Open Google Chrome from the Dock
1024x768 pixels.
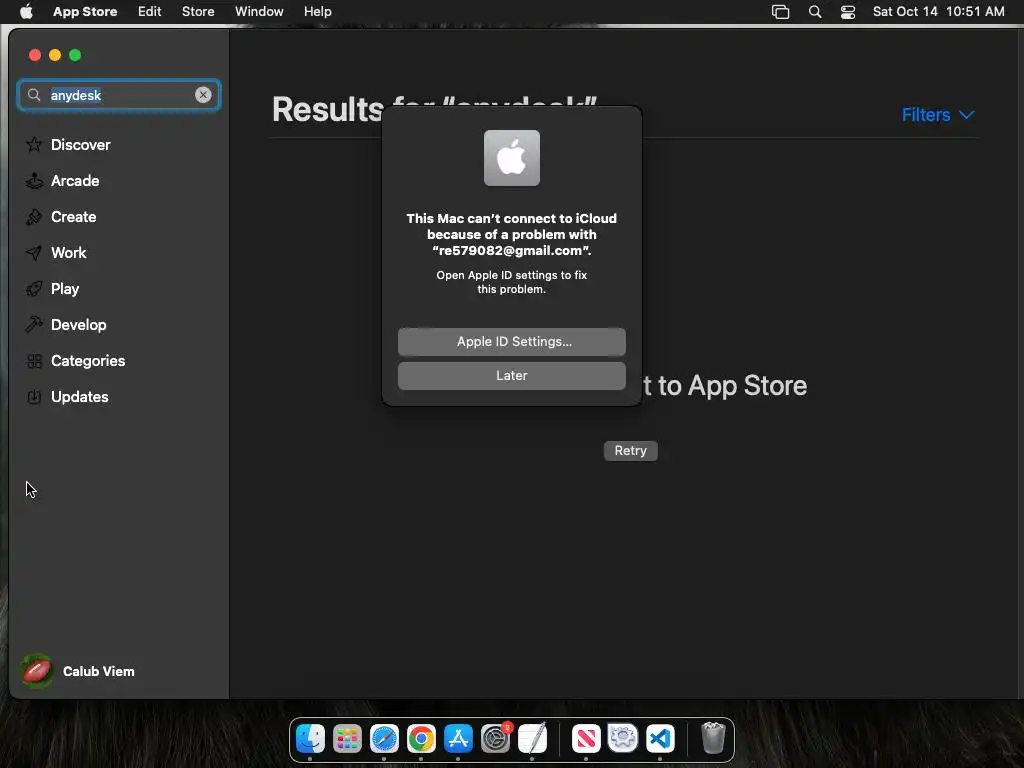pos(421,739)
